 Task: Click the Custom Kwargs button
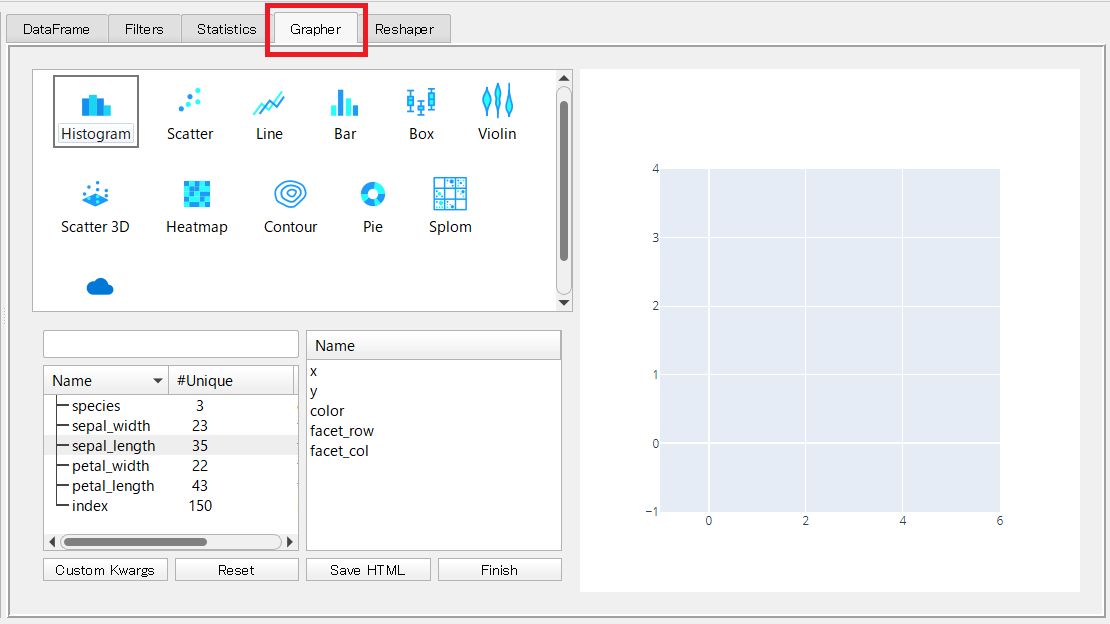coord(105,570)
